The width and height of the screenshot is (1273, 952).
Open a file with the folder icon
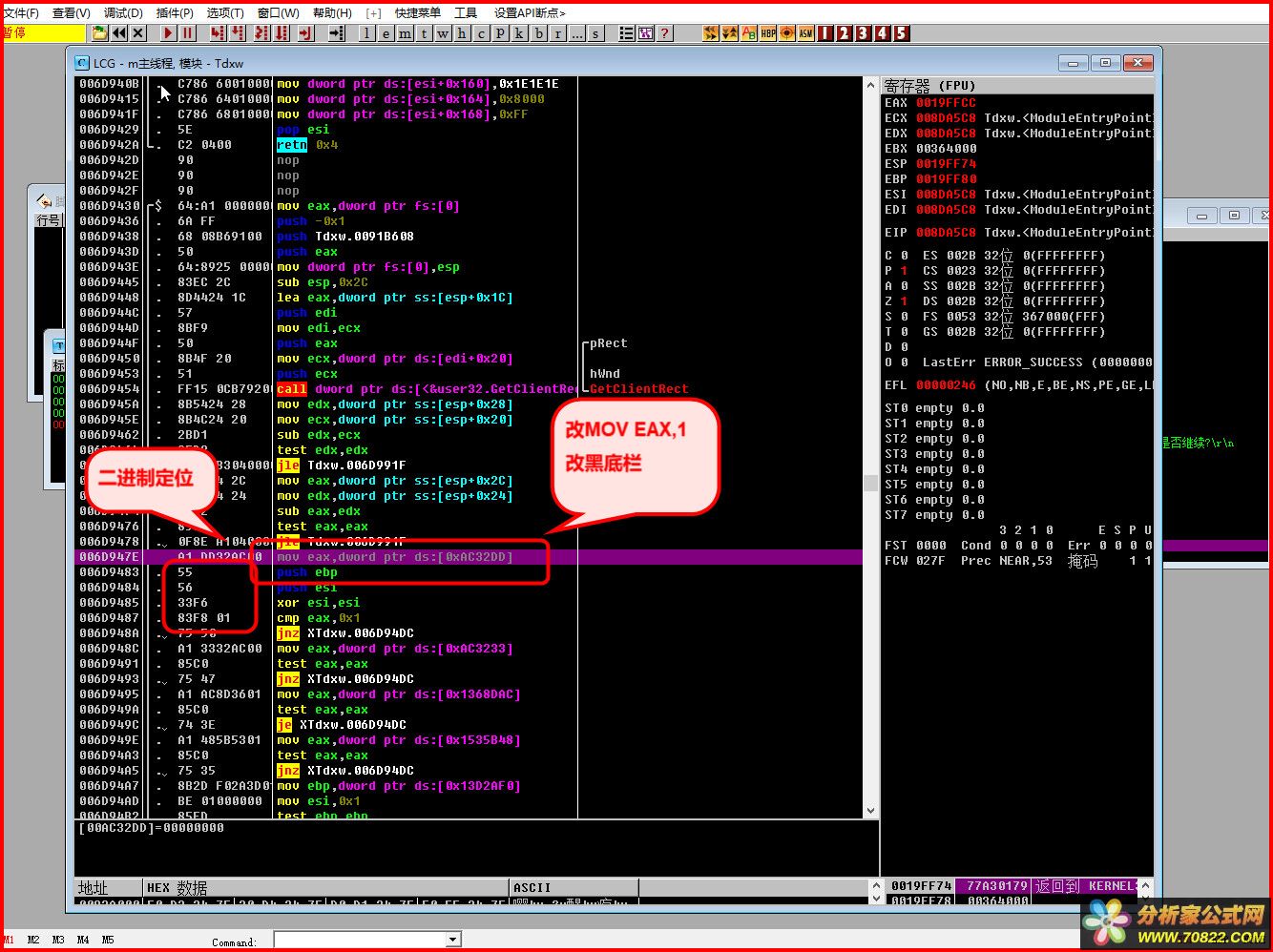[x=100, y=33]
